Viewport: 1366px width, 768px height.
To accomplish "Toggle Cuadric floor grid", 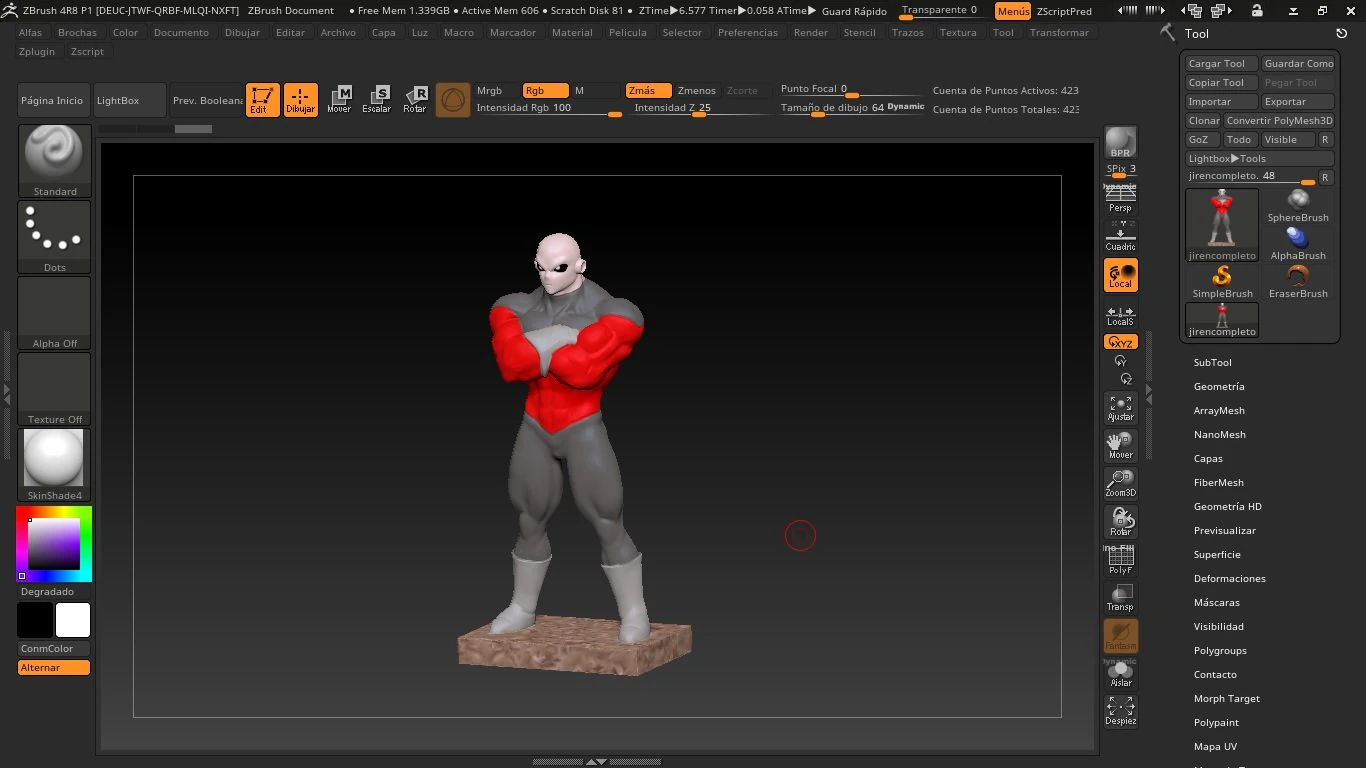I will click(x=1121, y=237).
